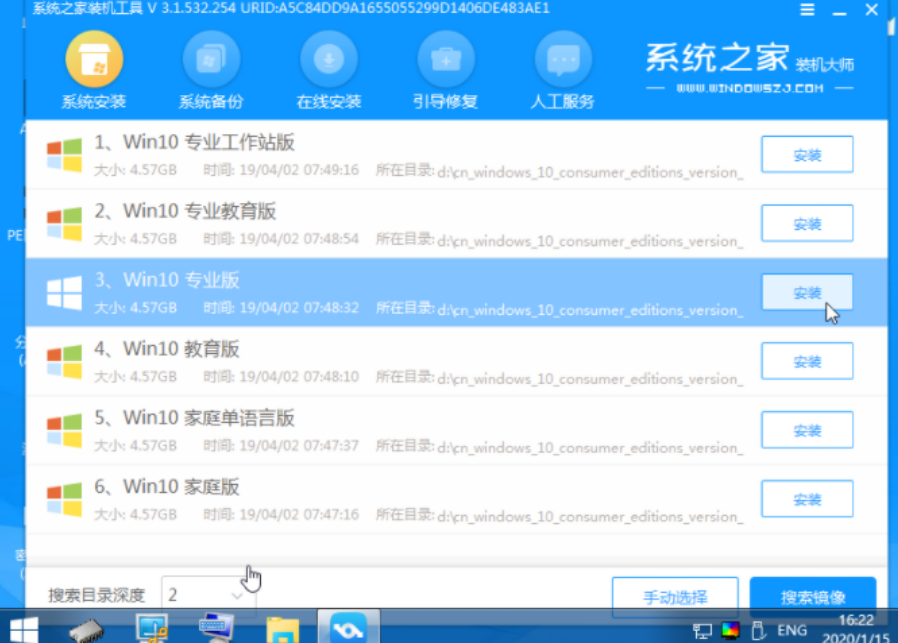
Task: Click Windows logo of Win10 教育版 row
Action: click(64, 361)
